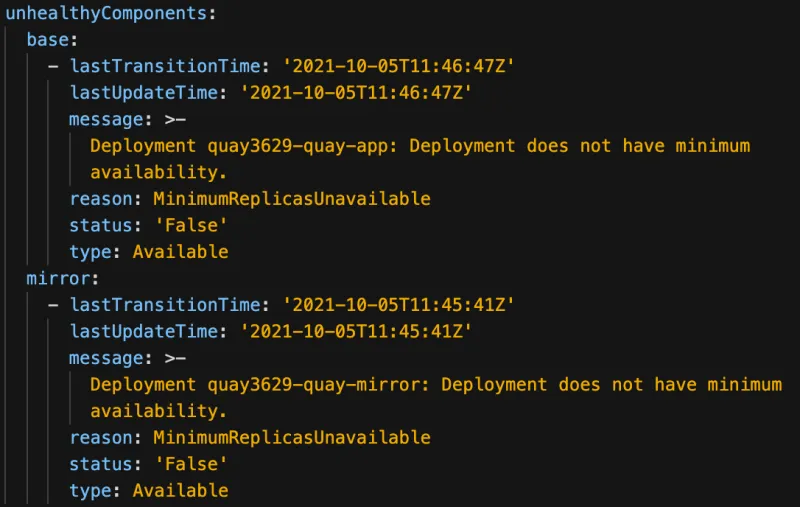Click the unhealthyComponents key at top

pos(108,15)
